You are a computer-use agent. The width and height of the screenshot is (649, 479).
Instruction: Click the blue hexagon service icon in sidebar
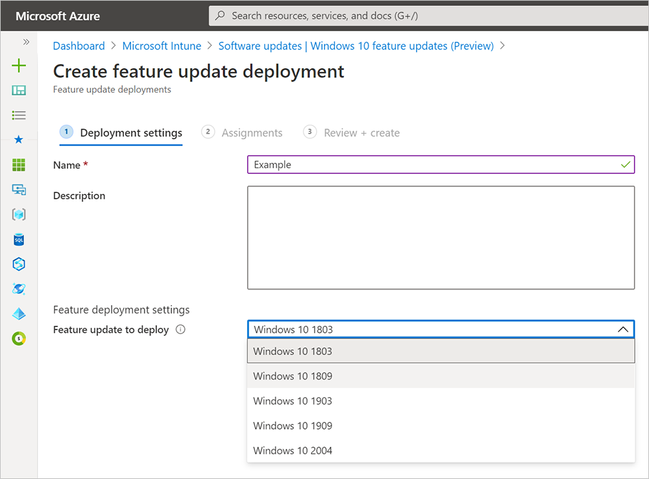pos(19,264)
